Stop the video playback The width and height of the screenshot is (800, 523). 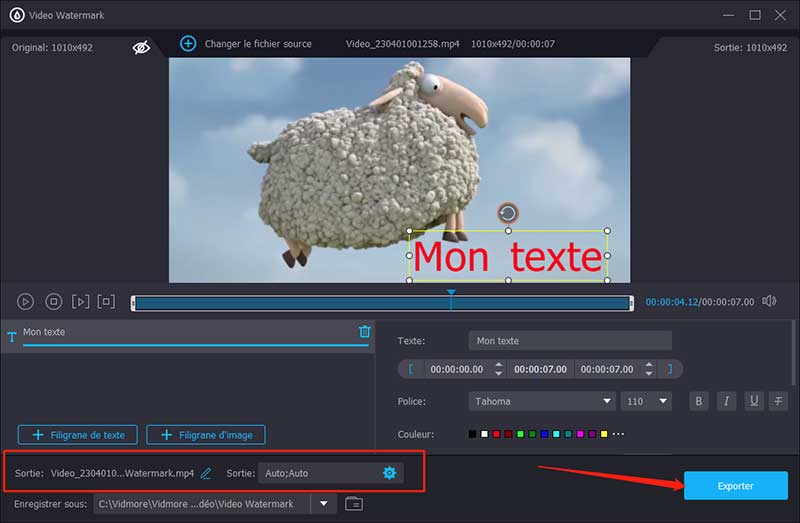click(x=54, y=302)
